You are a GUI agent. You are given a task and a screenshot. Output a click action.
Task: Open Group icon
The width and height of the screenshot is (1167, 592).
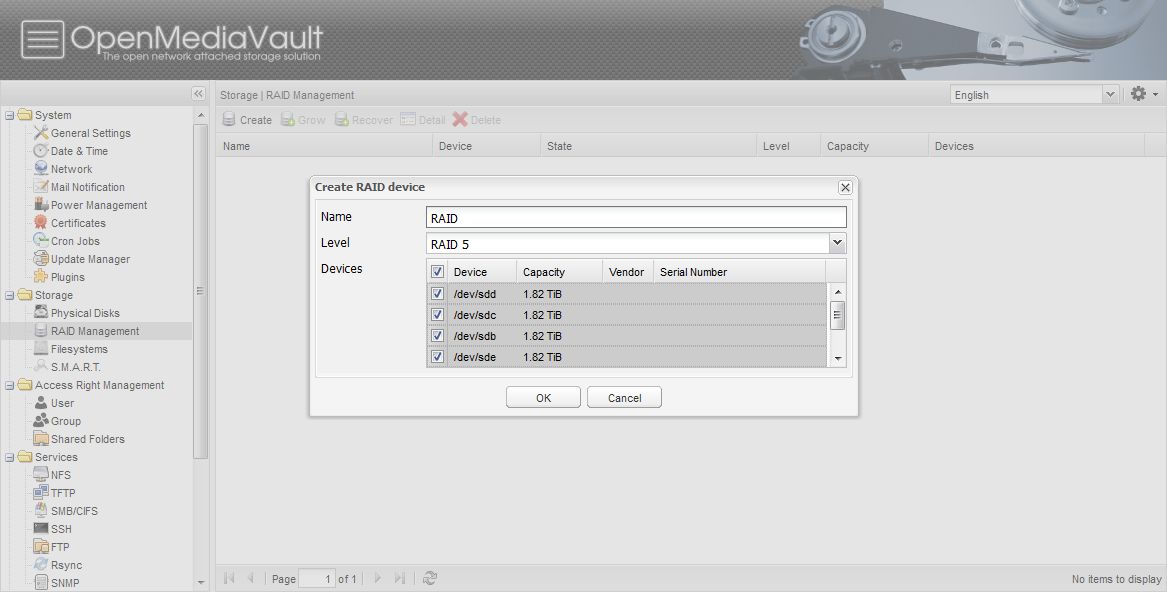coord(41,421)
